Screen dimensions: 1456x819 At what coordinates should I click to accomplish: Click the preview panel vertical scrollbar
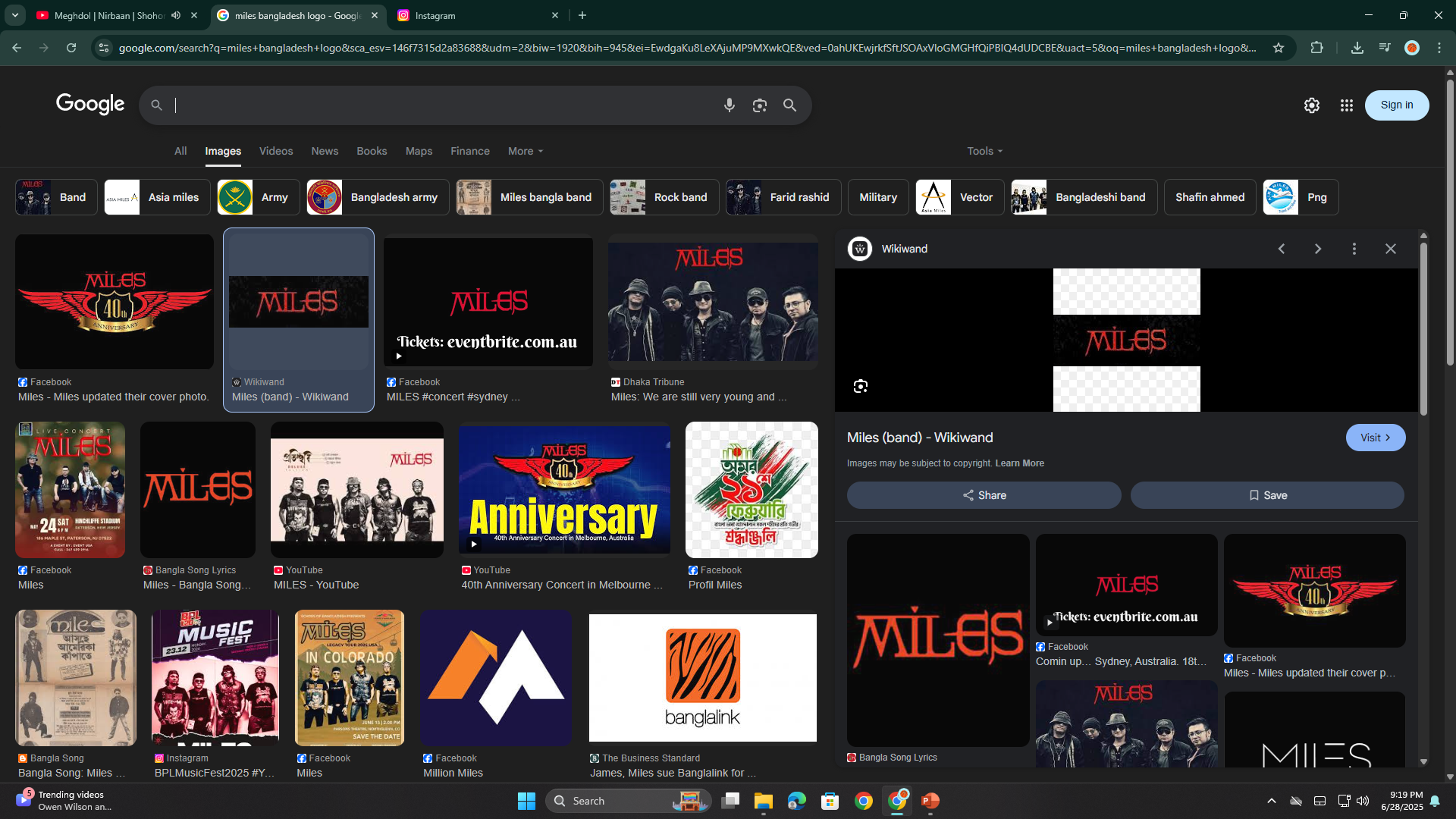click(x=1423, y=329)
